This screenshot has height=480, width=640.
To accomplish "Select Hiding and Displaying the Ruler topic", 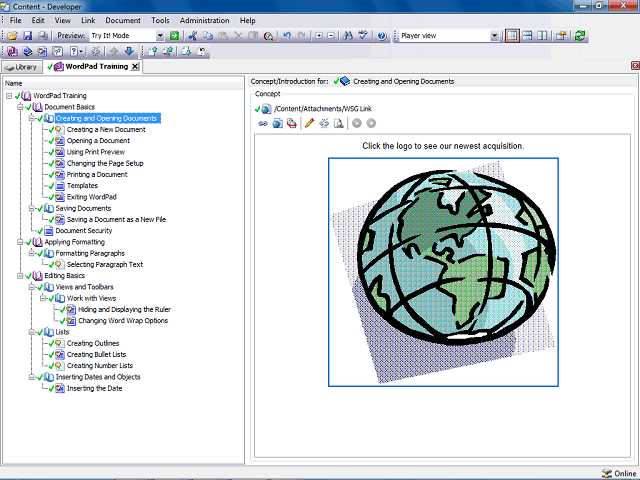I will (x=124, y=309).
